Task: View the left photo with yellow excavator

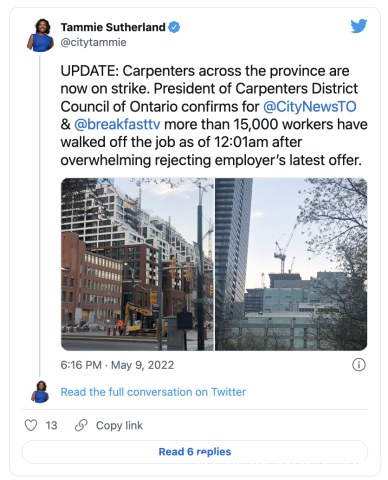Action: [x=137, y=264]
